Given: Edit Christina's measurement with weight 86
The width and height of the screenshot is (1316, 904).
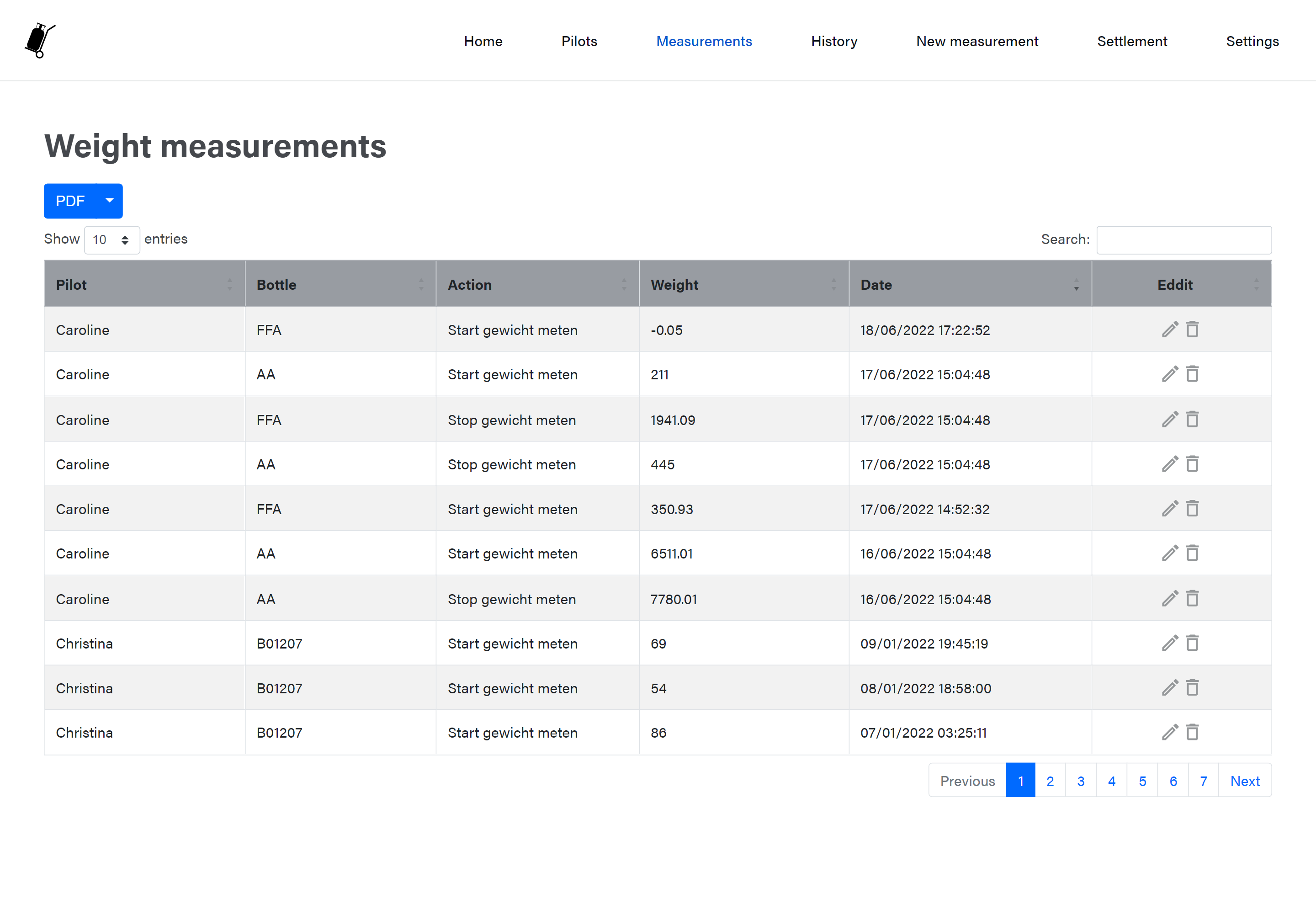Looking at the screenshot, I should point(1170,732).
